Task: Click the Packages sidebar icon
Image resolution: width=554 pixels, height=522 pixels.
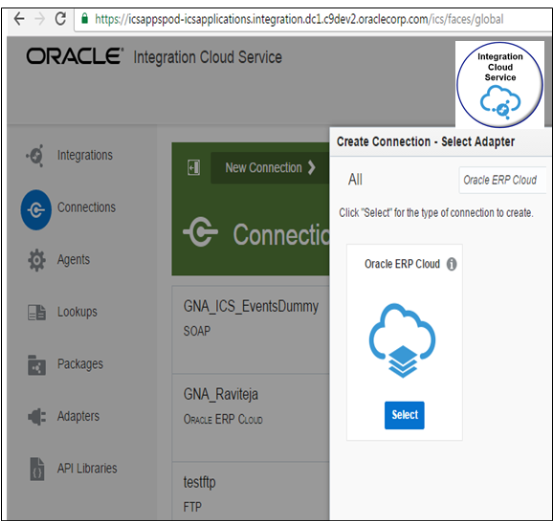Action: tap(37, 365)
